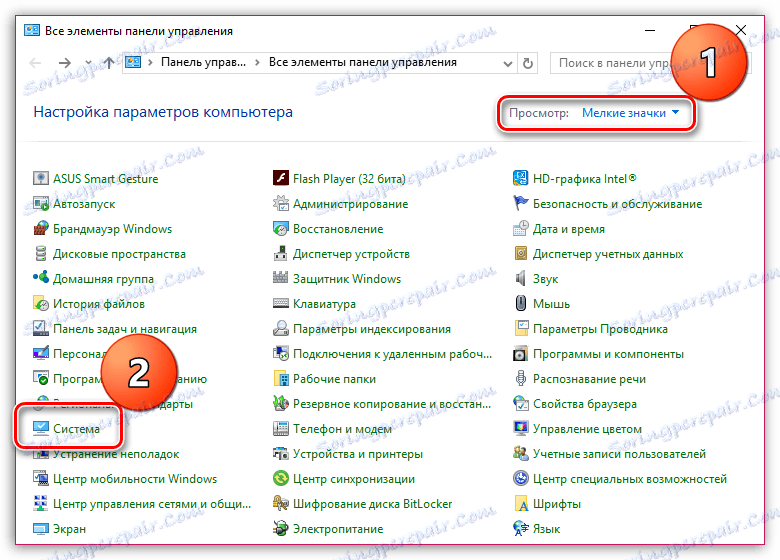Open the Свойства браузера link

(585, 403)
